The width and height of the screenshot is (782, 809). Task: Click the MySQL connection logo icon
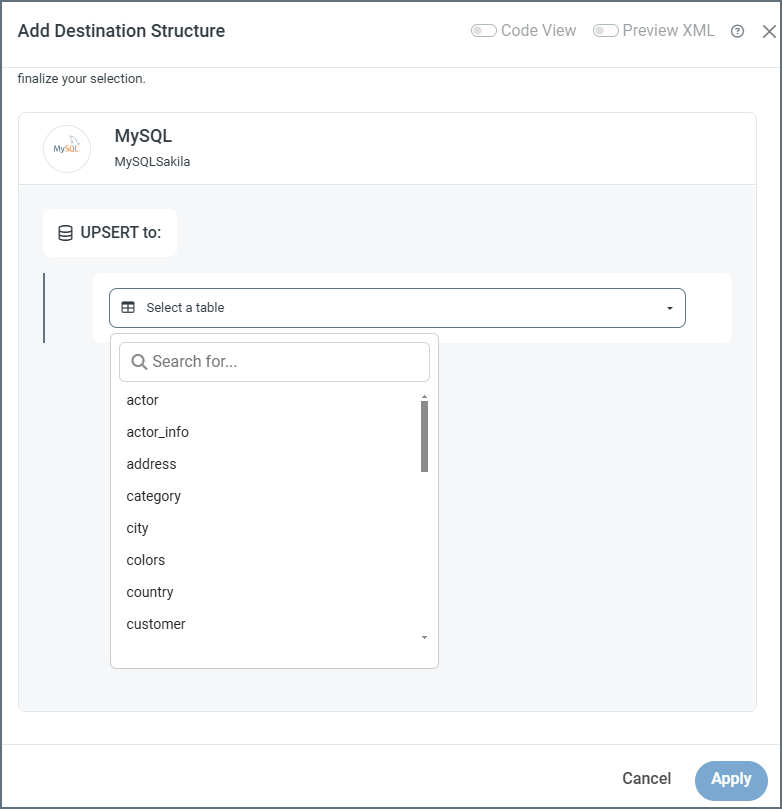coord(67,149)
